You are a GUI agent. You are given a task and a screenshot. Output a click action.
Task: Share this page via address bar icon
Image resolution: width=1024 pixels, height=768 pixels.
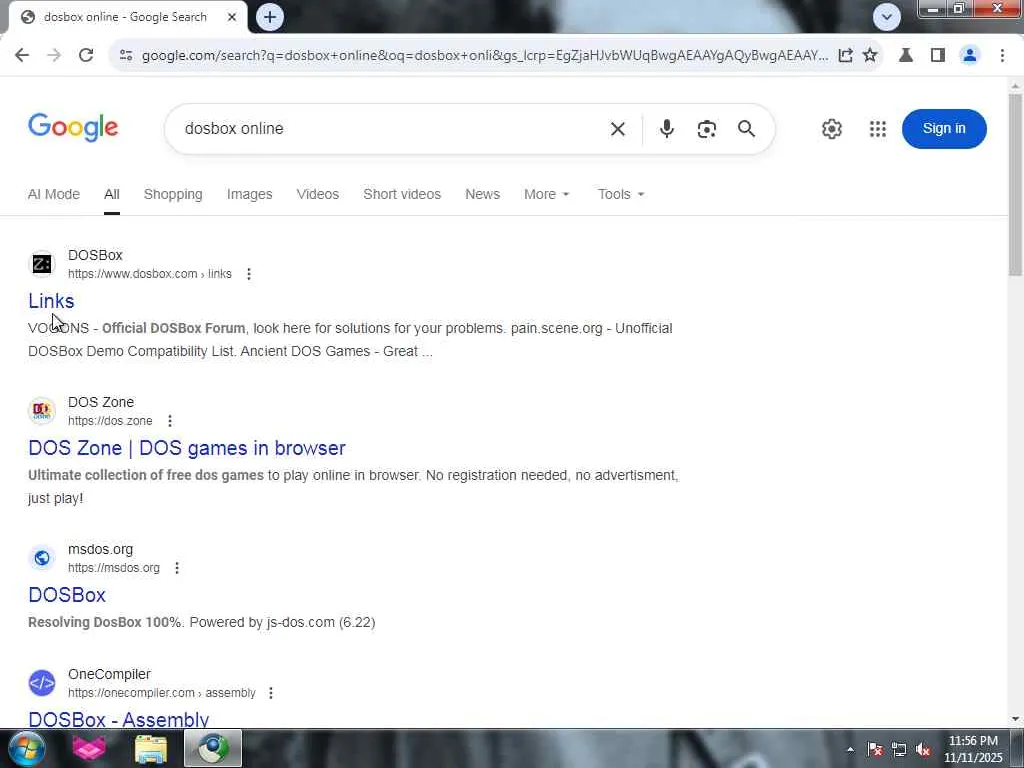(846, 55)
